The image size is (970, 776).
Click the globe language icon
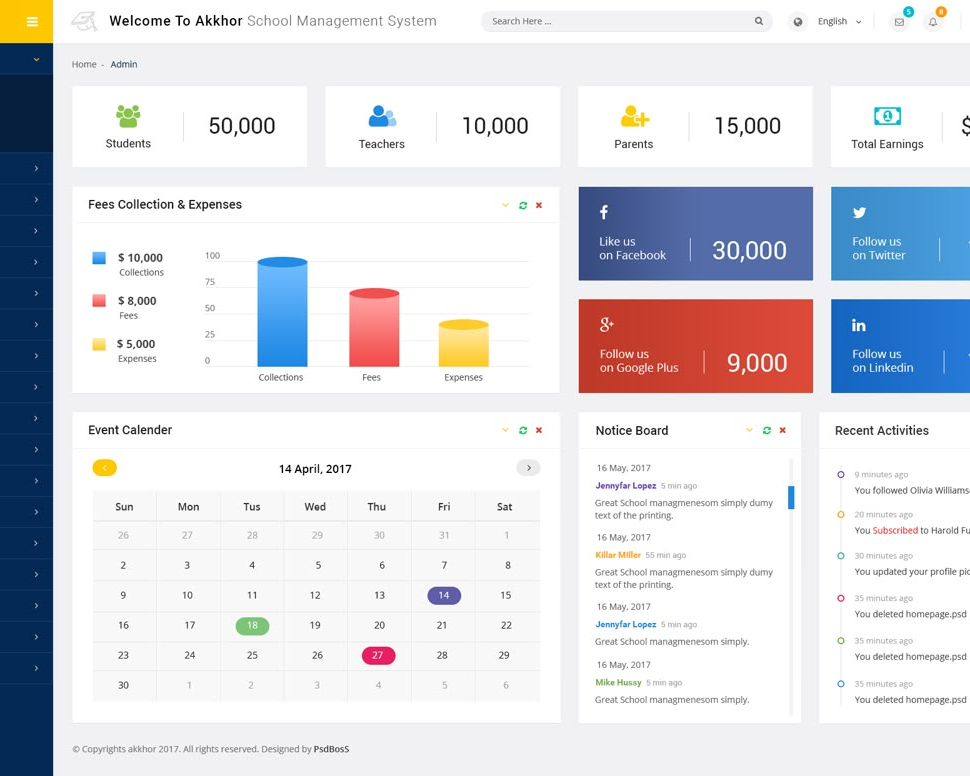(x=797, y=22)
